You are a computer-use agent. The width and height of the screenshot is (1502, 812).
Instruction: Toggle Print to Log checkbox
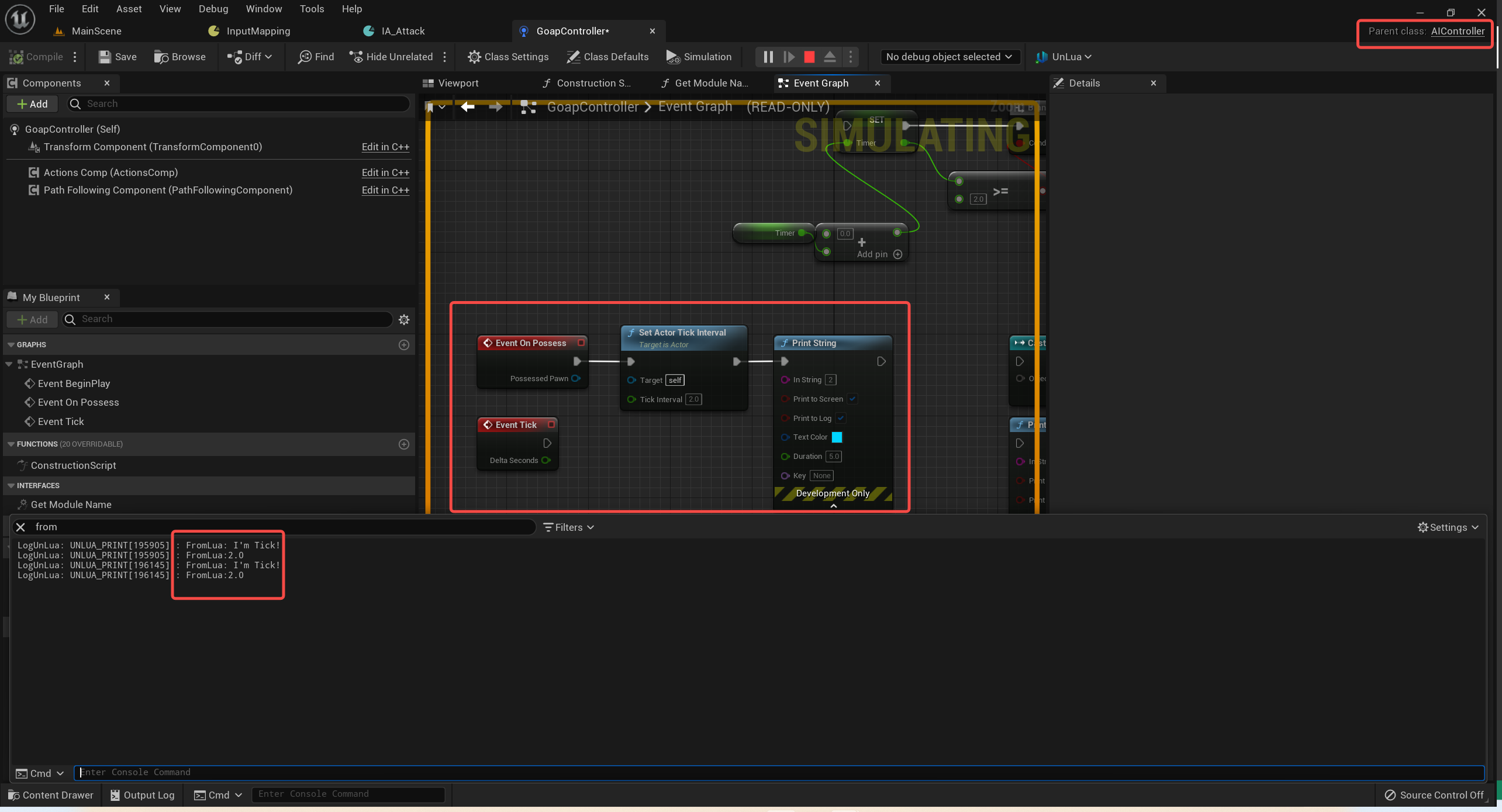[x=841, y=418]
